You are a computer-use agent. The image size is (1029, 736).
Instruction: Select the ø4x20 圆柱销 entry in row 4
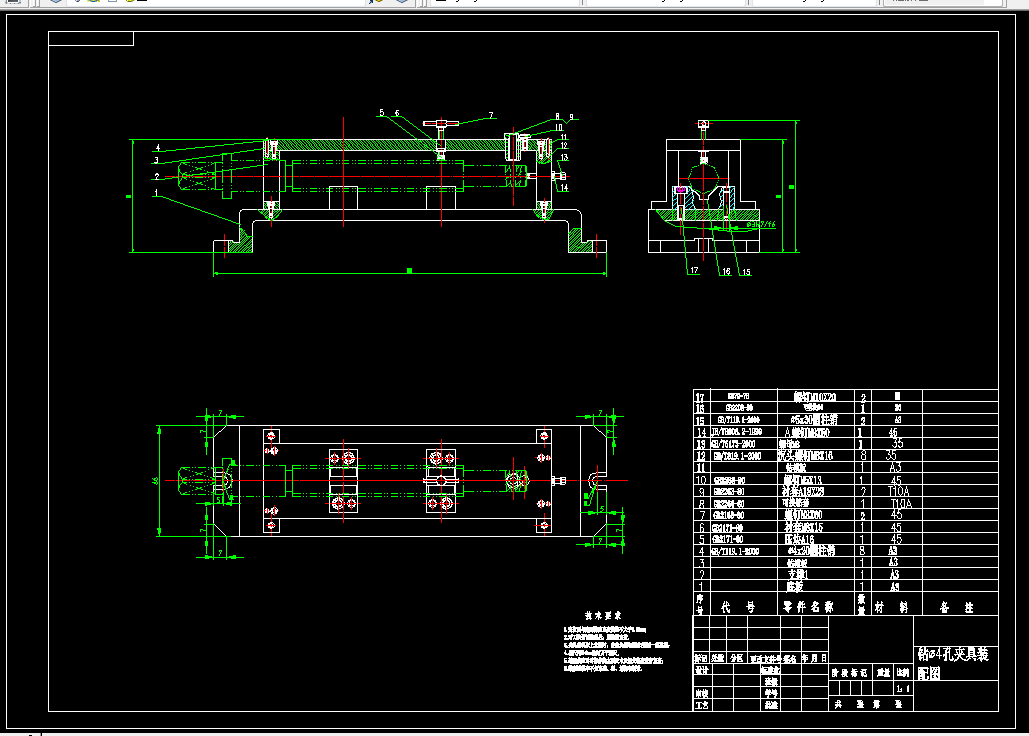[811, 551]
